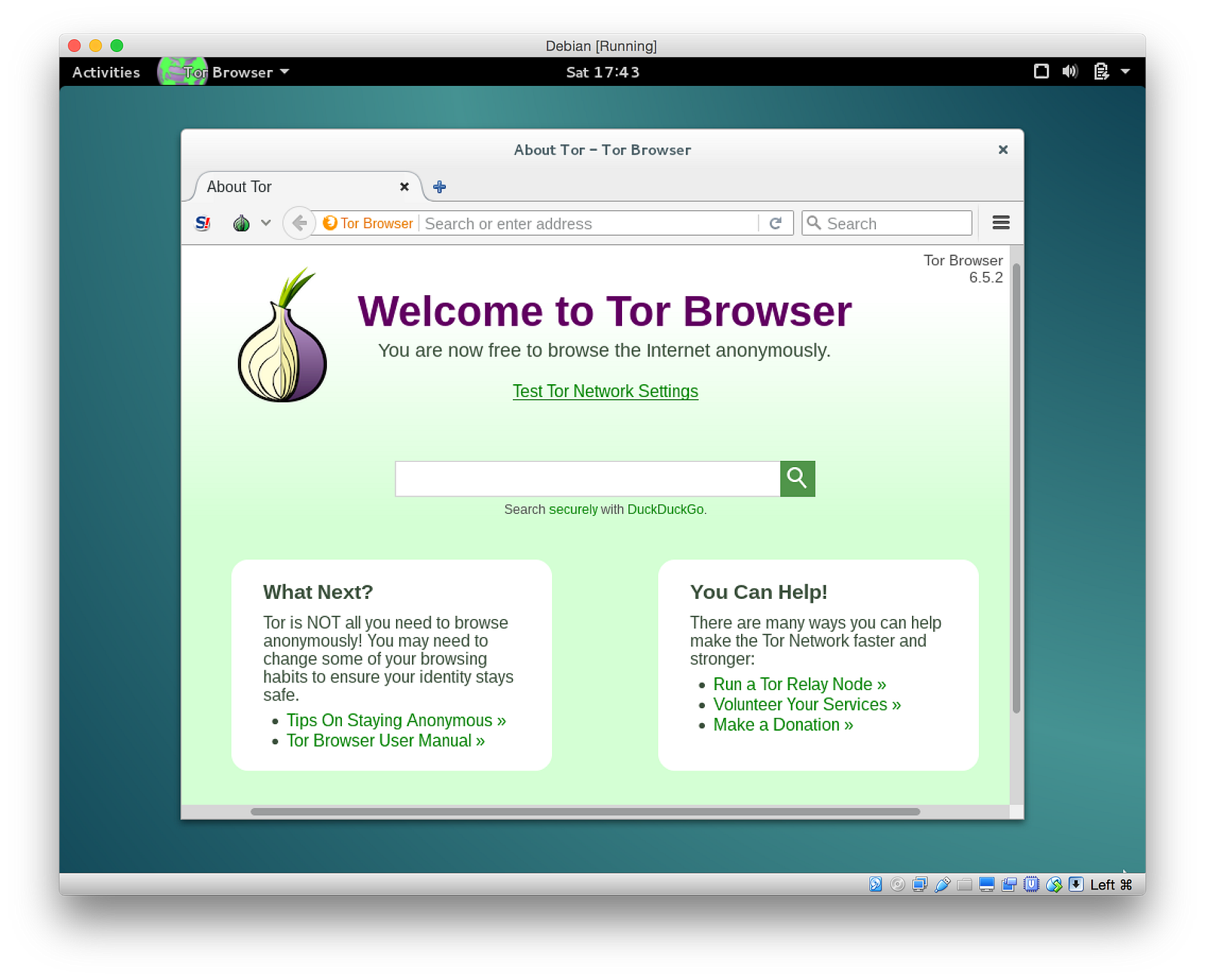Open the Tor Browser application menu dropdown
The width and height of the screenshot is (1205, 980).
pos(226,72)
